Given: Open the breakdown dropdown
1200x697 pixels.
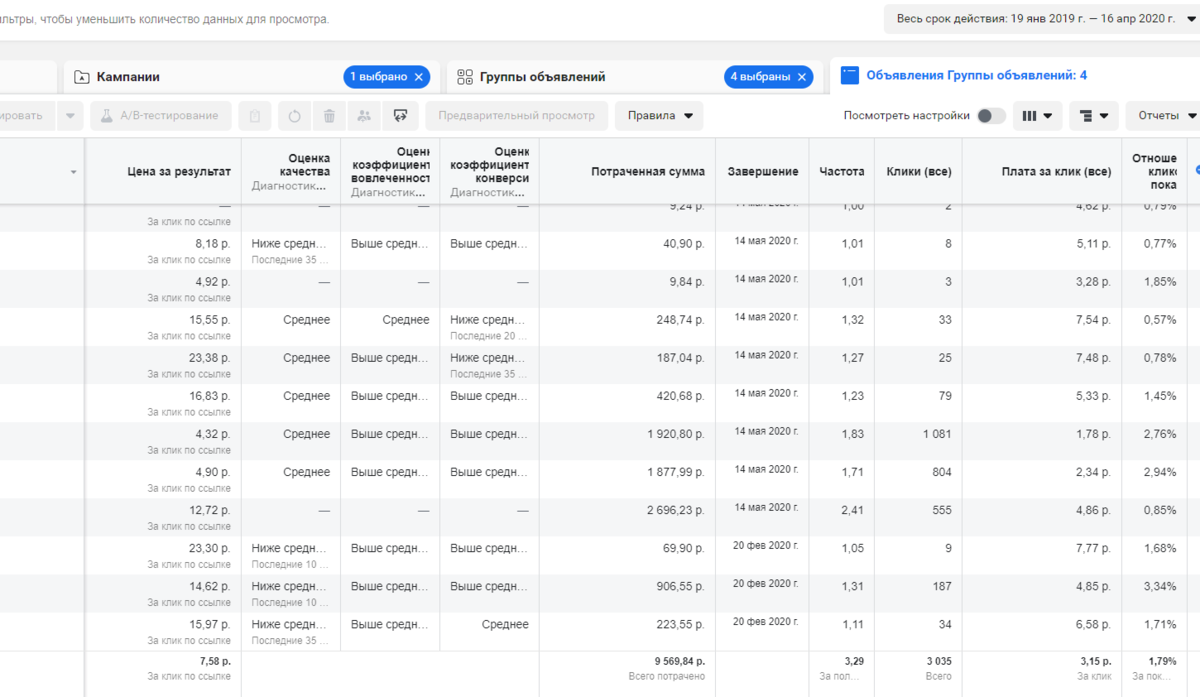Looking at the screenshot, I should click(x=1094, y=116).
